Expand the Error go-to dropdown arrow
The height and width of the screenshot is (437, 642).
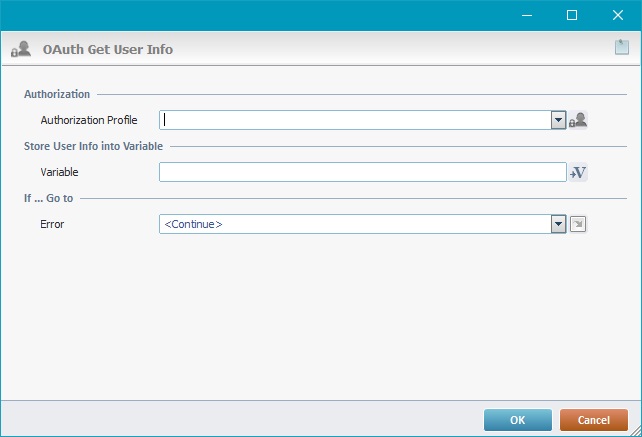[x=559, y=224]
